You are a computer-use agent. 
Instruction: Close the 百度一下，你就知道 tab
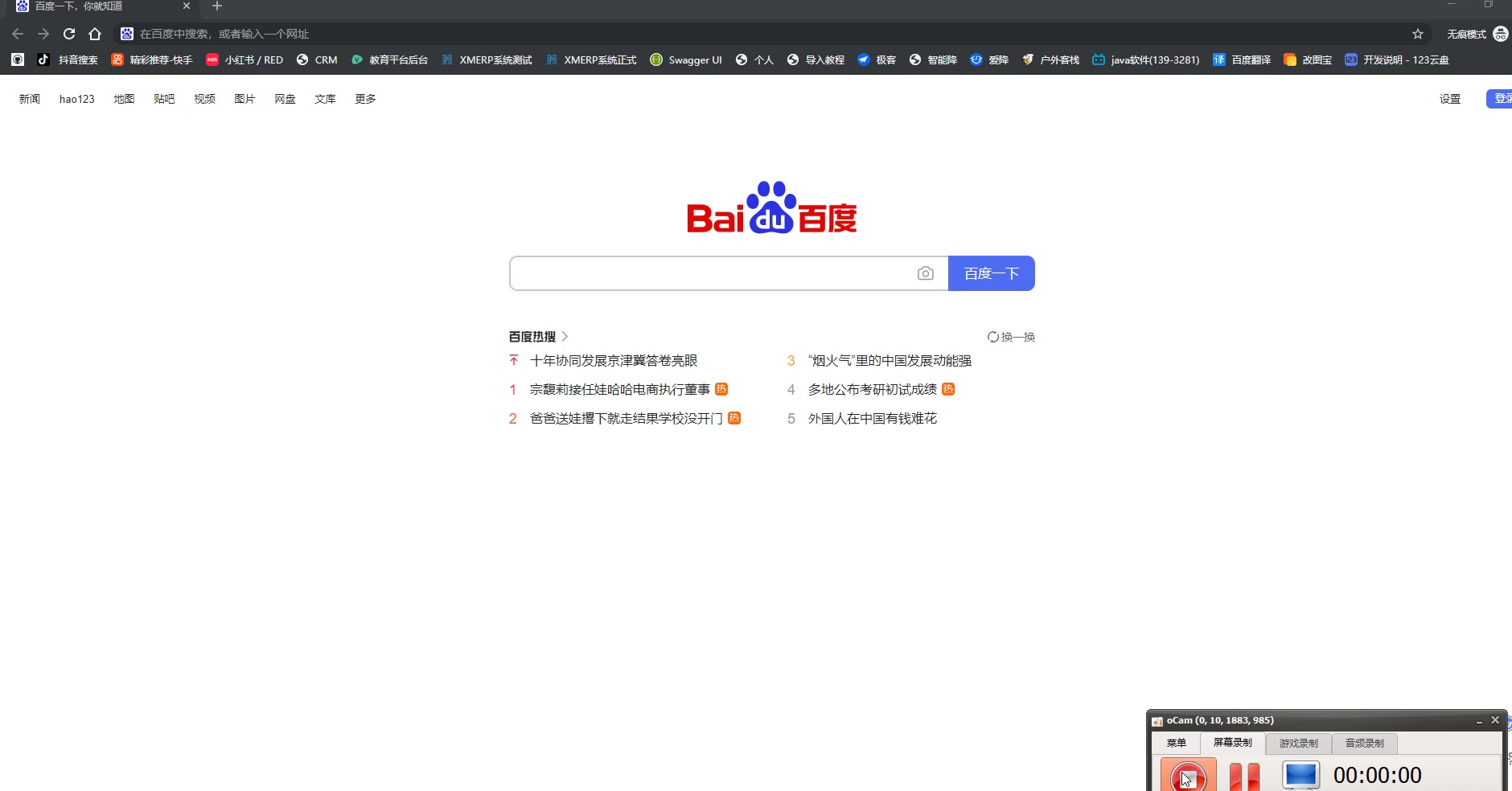click(187, 6)
